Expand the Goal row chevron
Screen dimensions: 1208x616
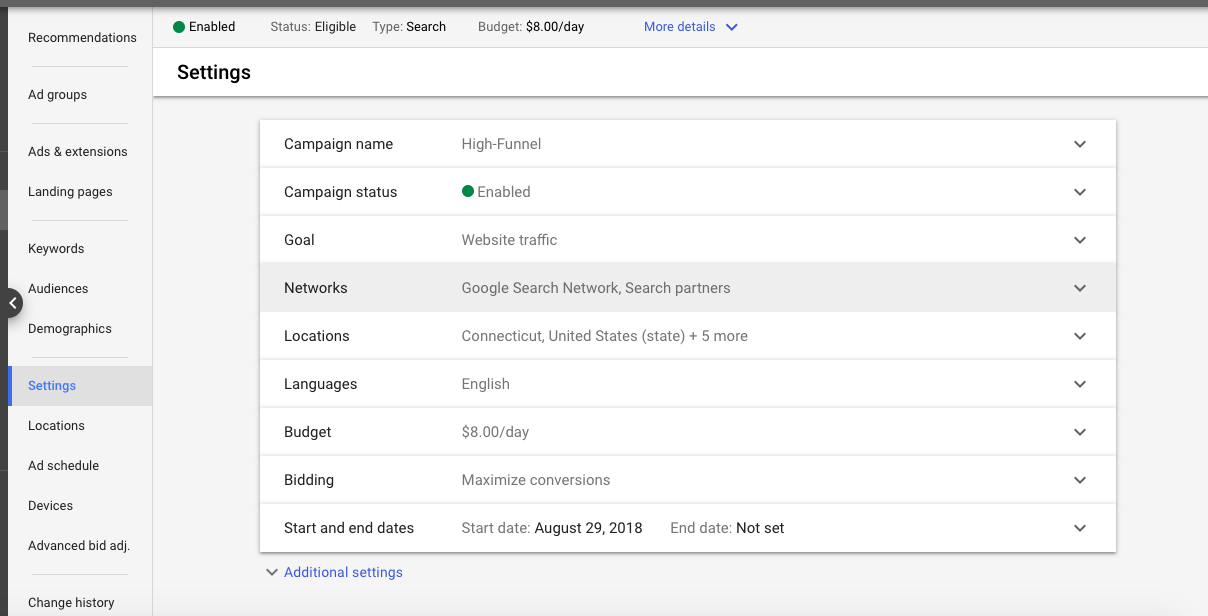1080,239
